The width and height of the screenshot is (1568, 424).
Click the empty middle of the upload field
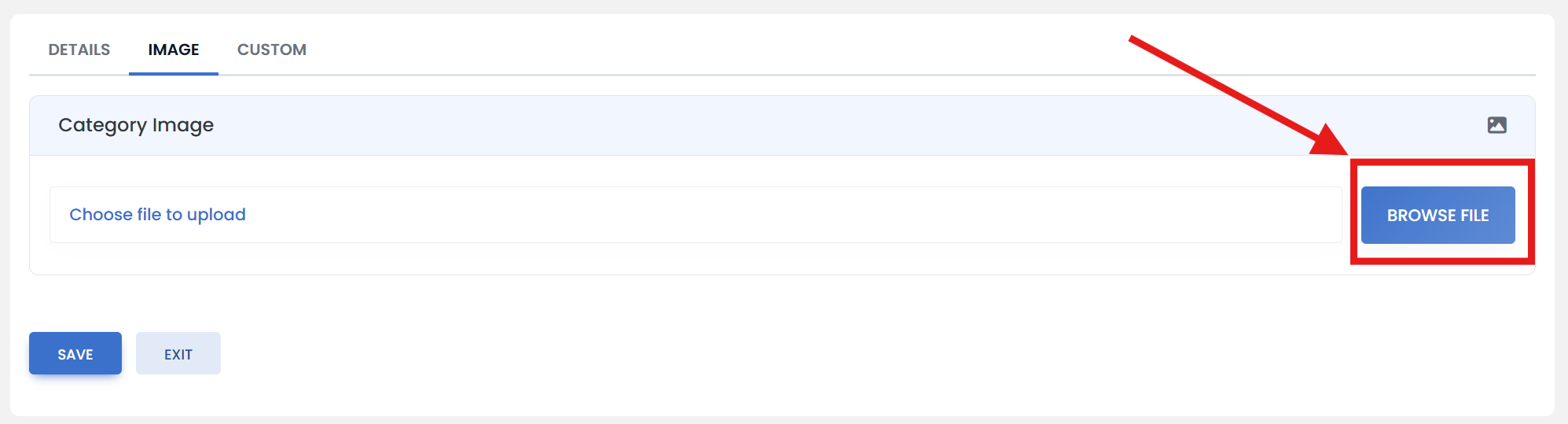click(786, 215)
